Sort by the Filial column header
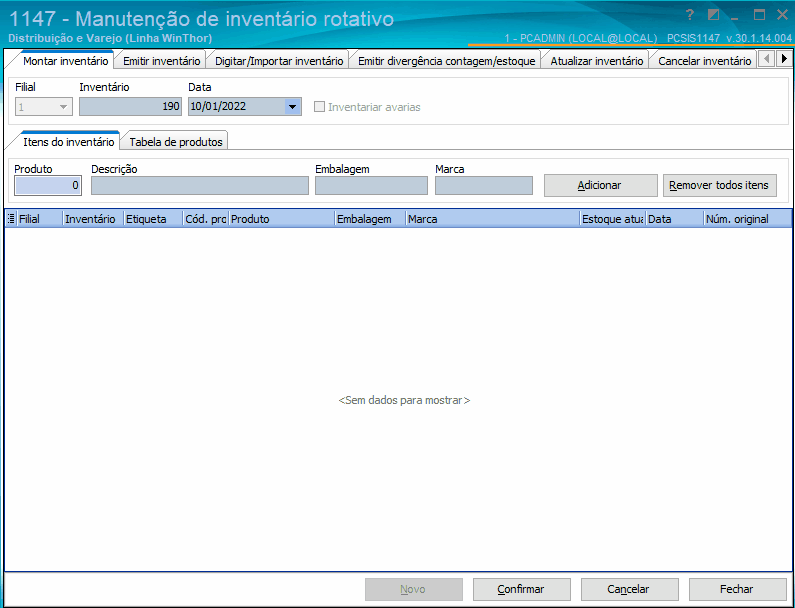The height and width of the screenshot is (608, 795). [40, 219]
